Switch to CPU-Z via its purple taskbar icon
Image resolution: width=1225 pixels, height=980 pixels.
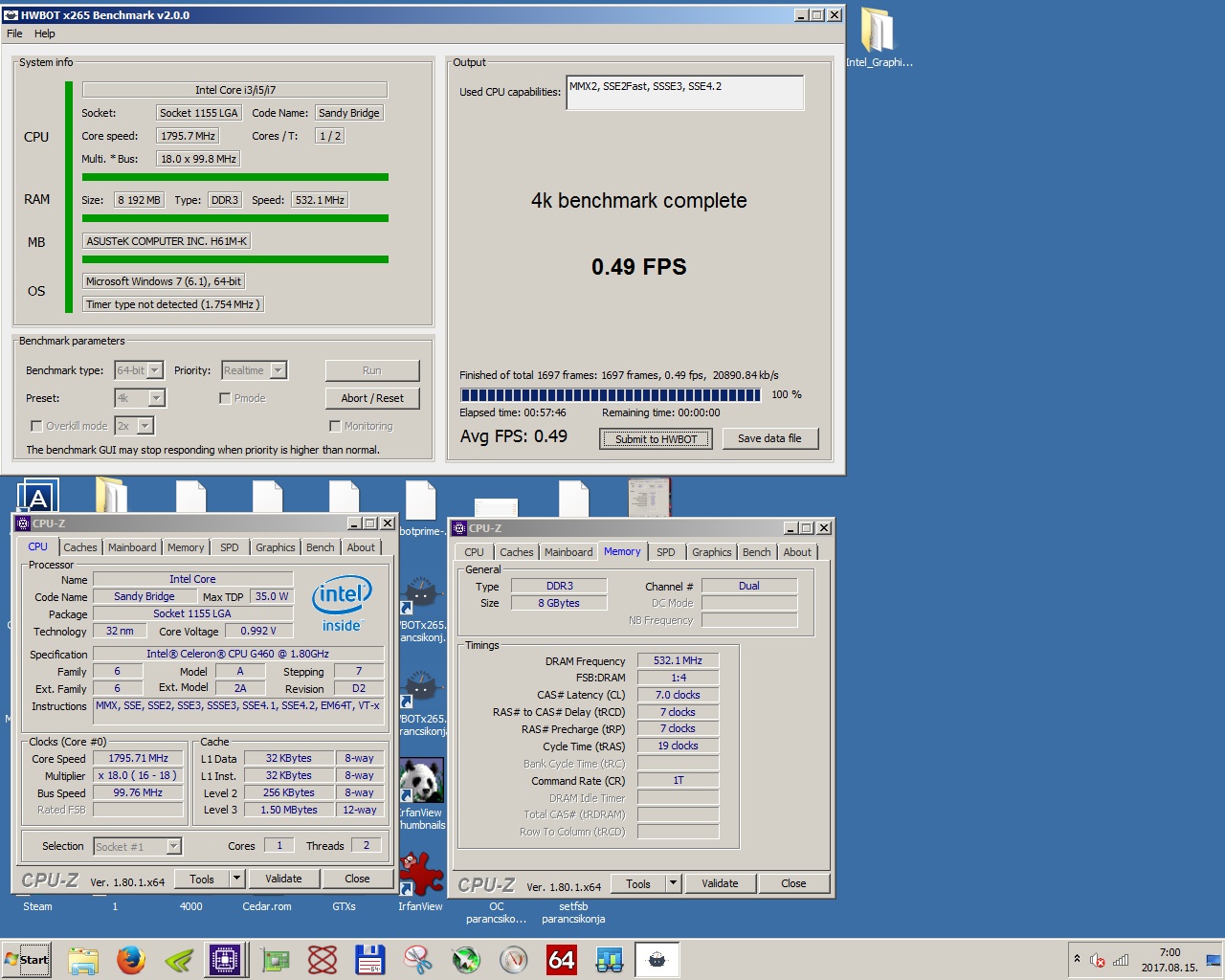coord(226,960)
